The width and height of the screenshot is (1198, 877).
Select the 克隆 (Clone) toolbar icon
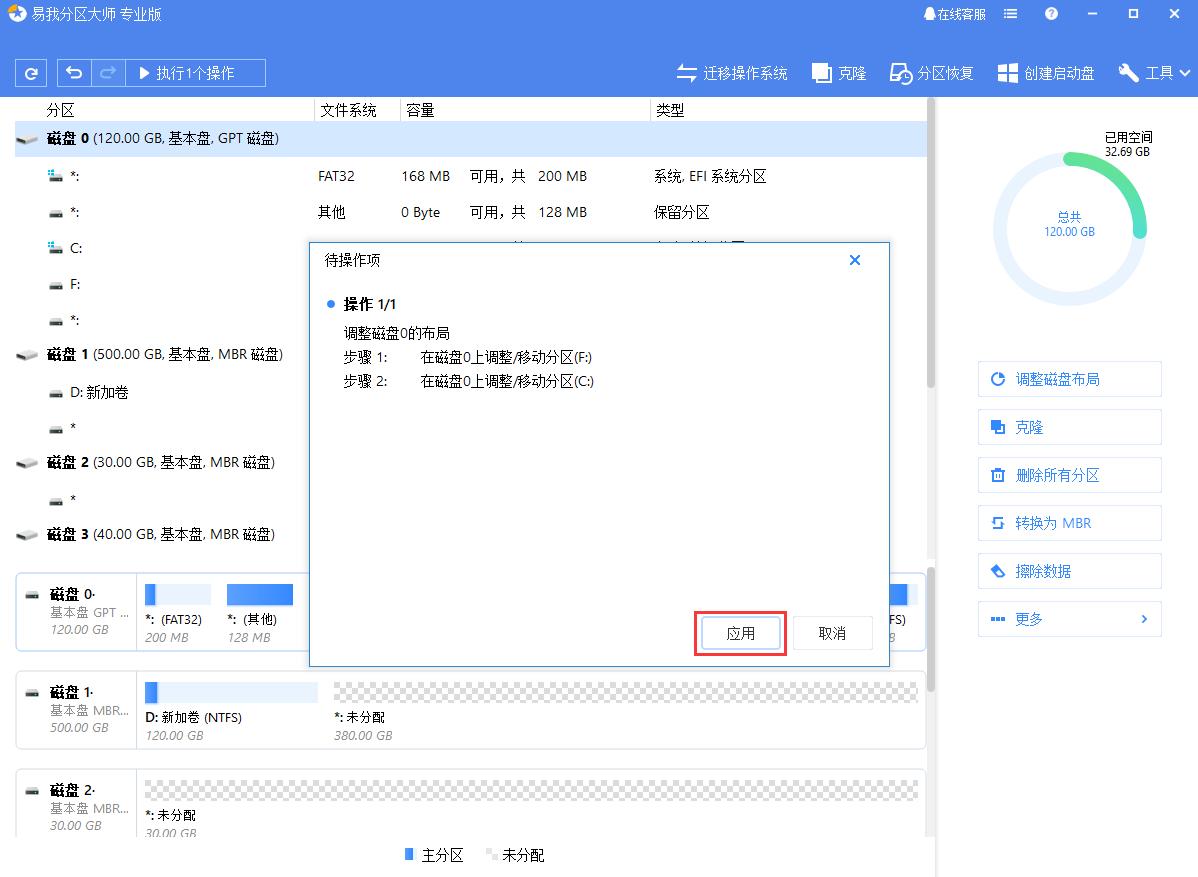tap(839, 72)
